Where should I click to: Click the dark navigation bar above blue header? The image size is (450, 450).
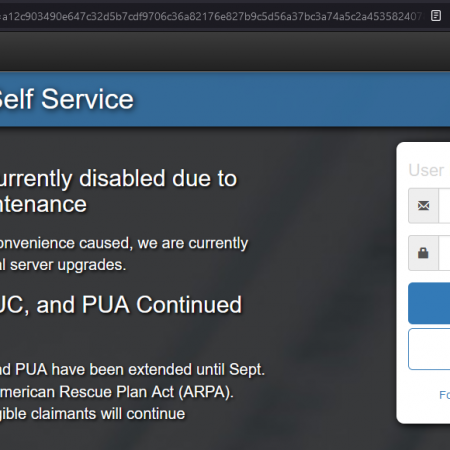(x=225, y=52)
